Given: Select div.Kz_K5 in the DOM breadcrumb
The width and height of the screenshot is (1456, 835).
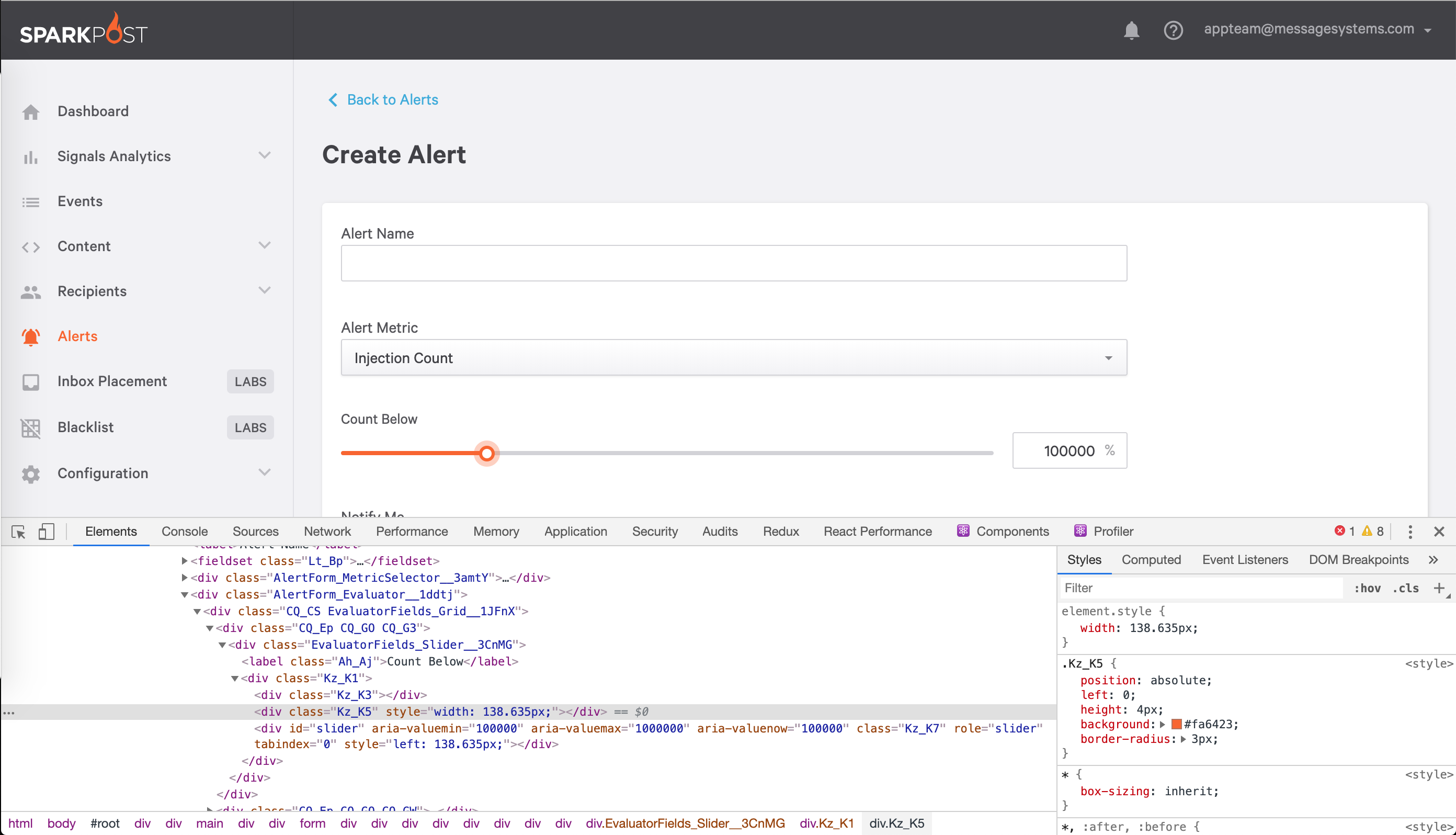Looking at the screenshot, I should point(897,823).
